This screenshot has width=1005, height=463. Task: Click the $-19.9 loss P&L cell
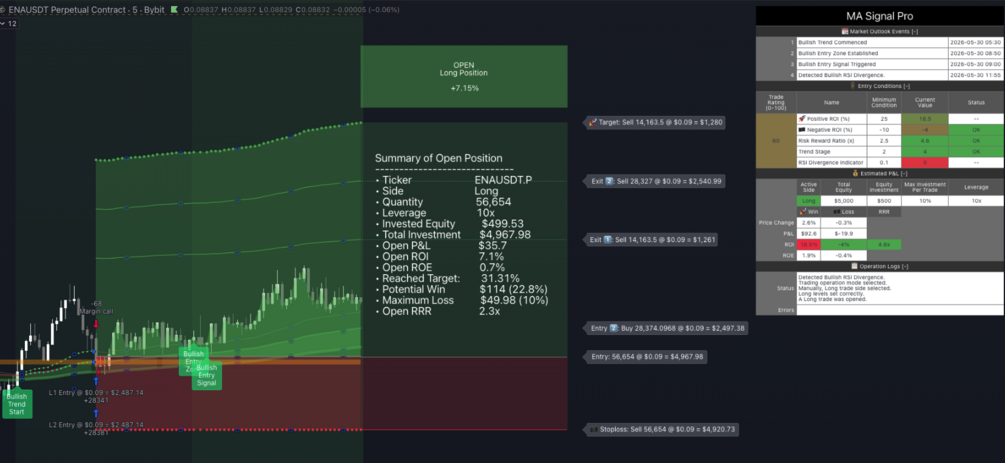click(x=843, y=233)
